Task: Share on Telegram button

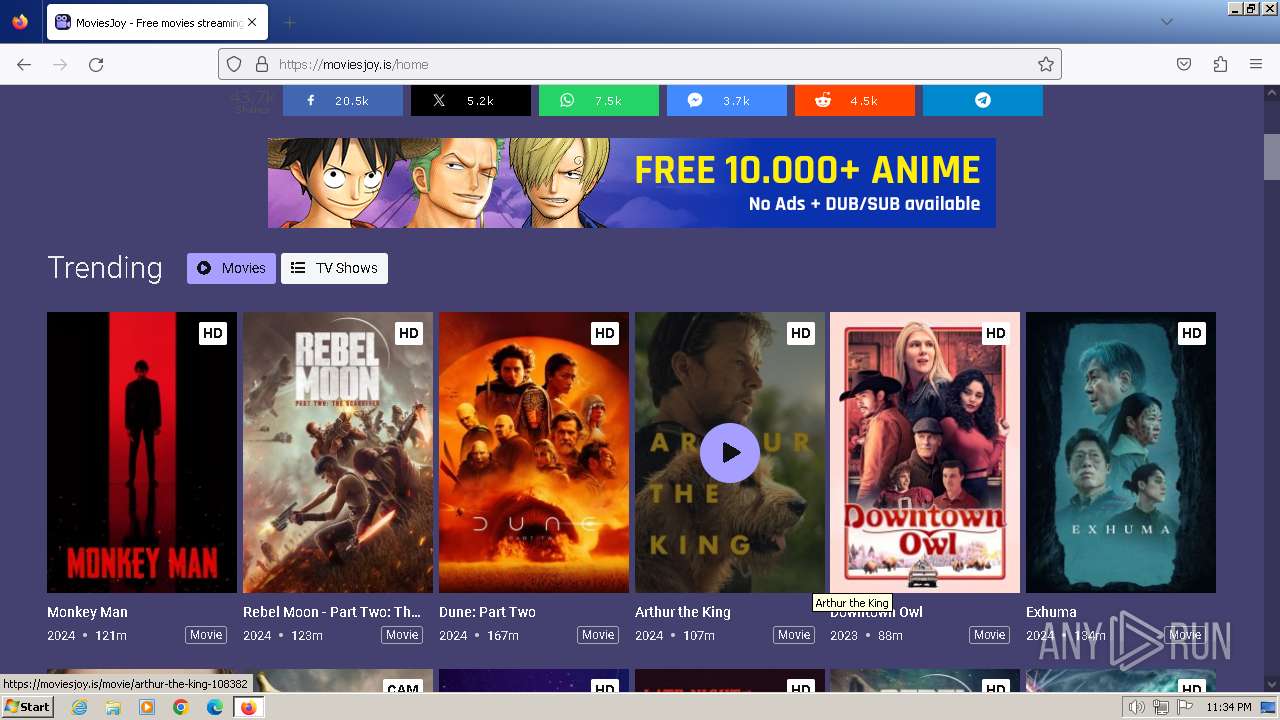Action: (982, 100)
